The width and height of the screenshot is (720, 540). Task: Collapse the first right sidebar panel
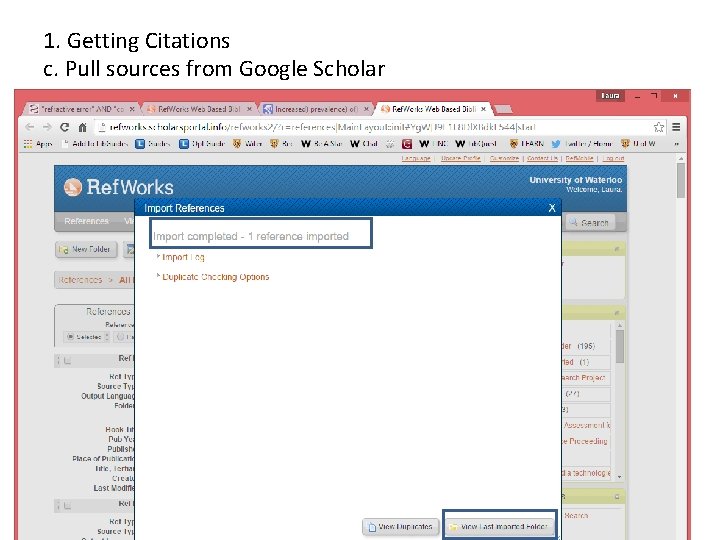tap(617, 249)
